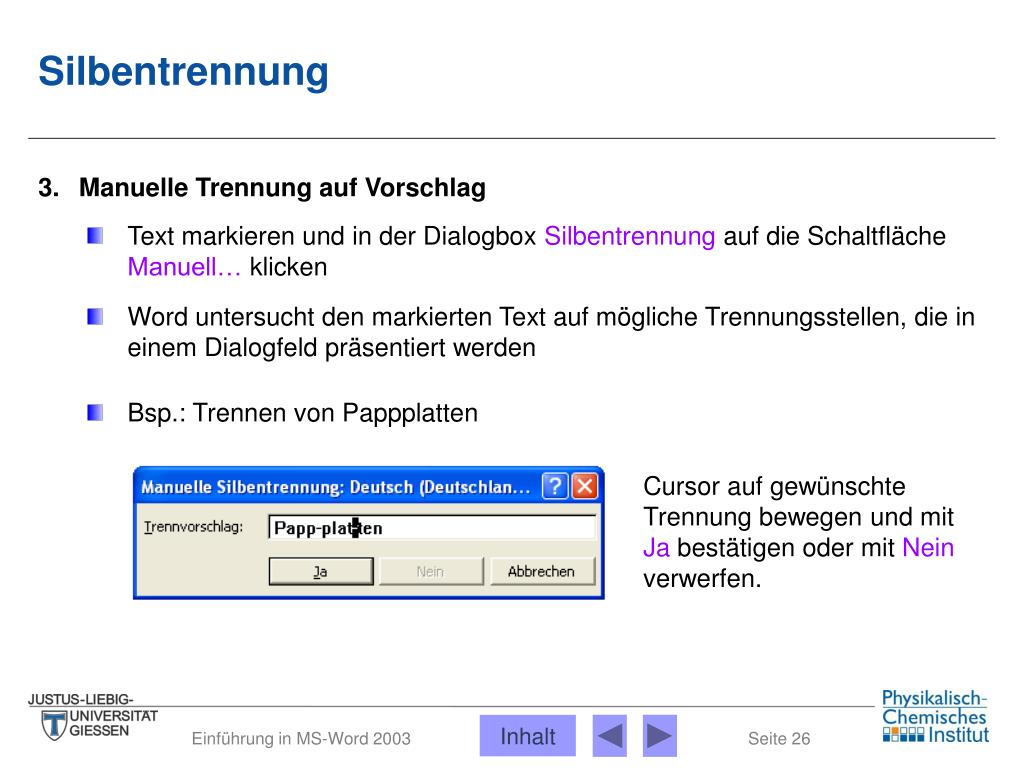Click the purple word 'Manuell…'

[x=184, y=267]
